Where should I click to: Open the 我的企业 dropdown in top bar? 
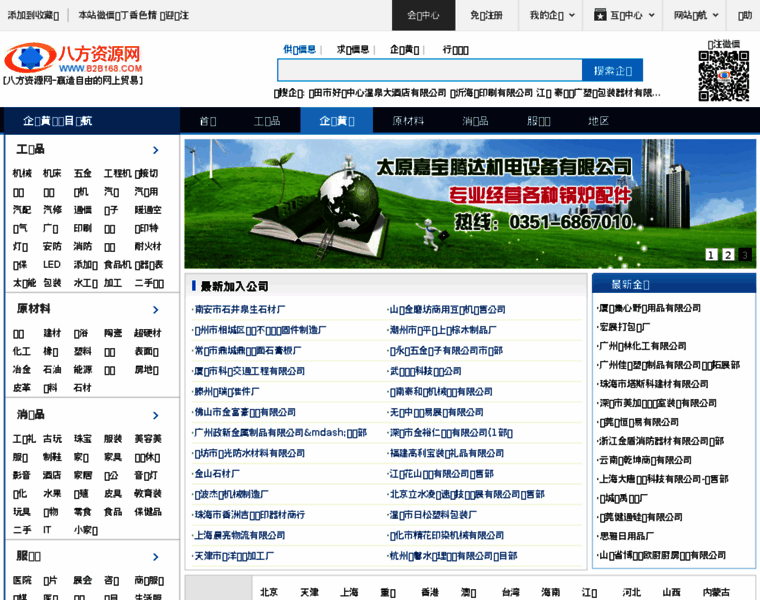click(552, 16)
